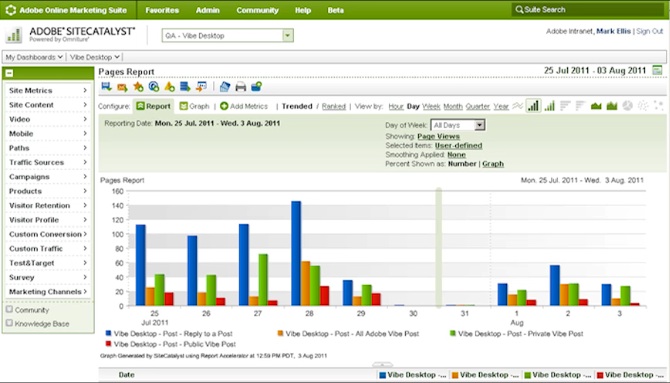Click the add alert triangle icon
This screenshot has height=383, width=670.
coord(170,87)
